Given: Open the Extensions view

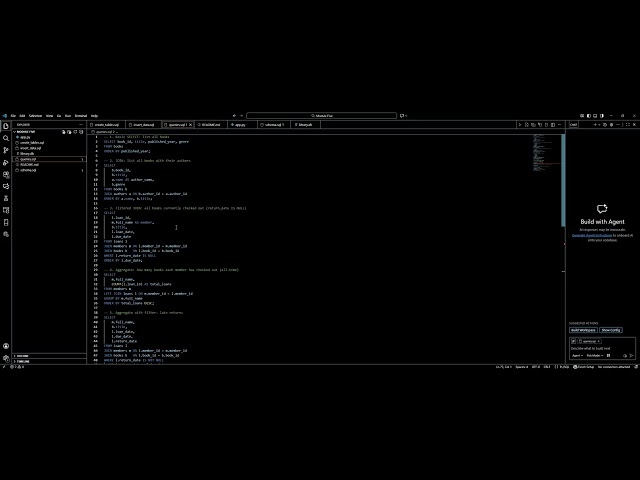Looking at the screenshot, I should point(6,174).
